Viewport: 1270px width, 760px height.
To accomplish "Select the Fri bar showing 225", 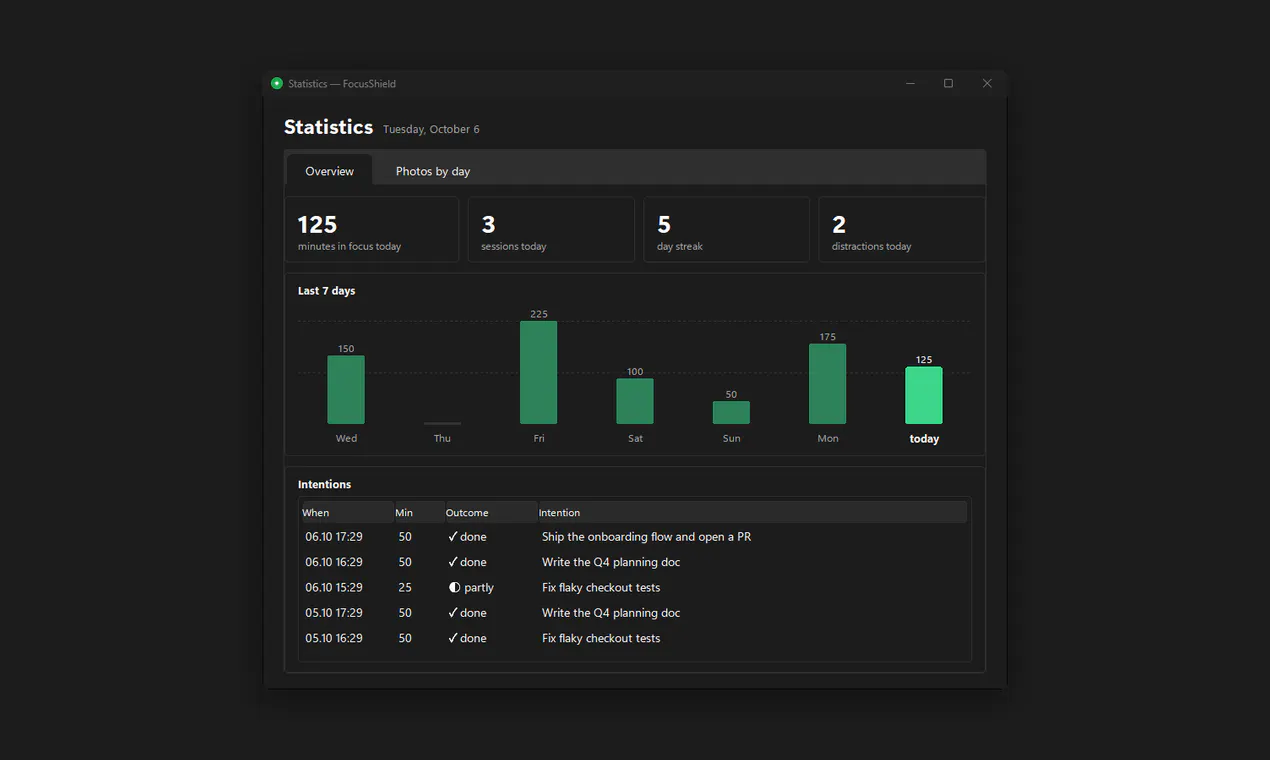I will point(539,373).
